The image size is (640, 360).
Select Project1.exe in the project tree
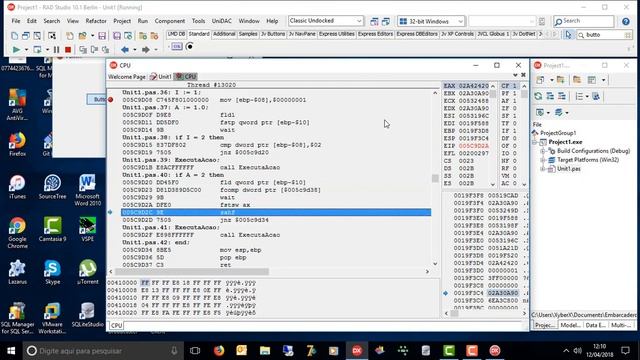click(565, 142)
